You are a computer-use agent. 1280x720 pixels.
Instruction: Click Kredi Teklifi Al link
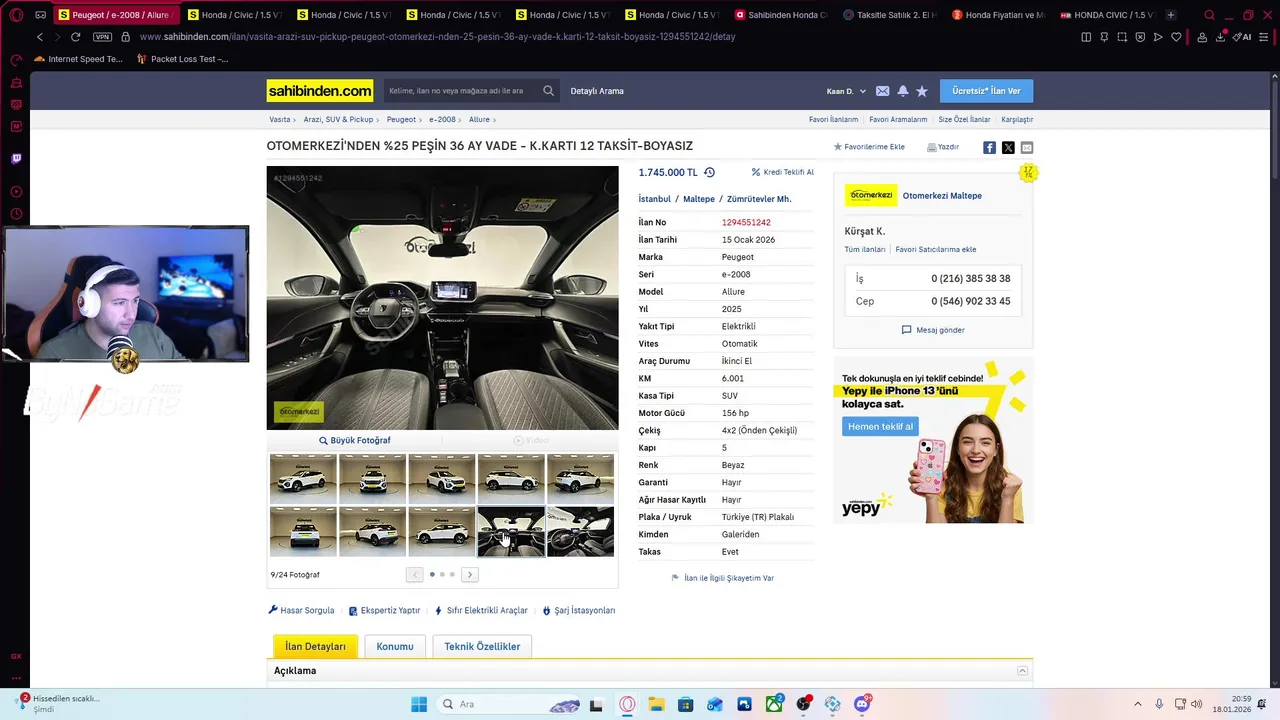(x=782, y=172)
